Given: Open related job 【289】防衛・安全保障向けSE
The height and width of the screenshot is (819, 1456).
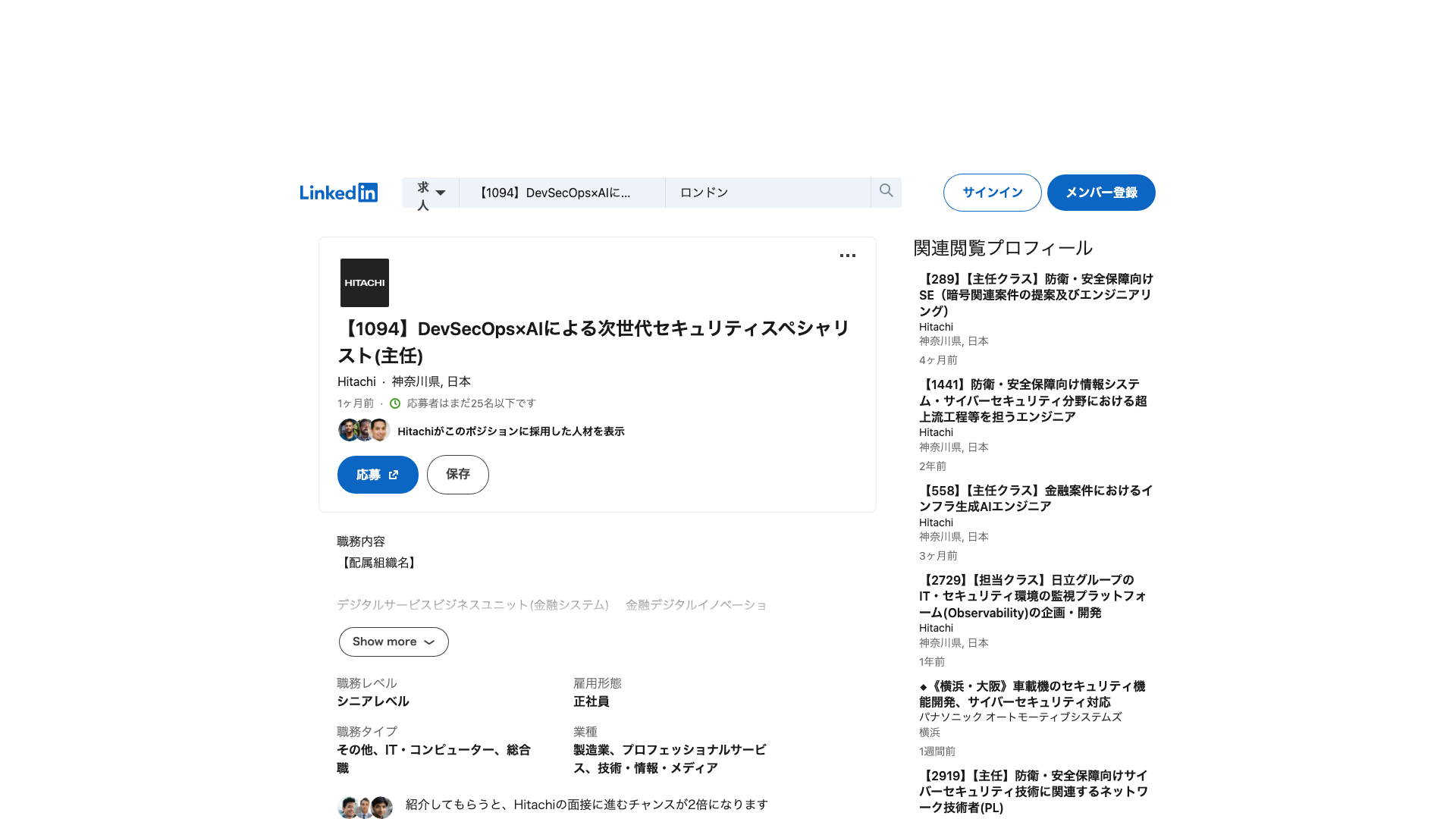Looking at the screenshot, I should [x=1036, y=295].
